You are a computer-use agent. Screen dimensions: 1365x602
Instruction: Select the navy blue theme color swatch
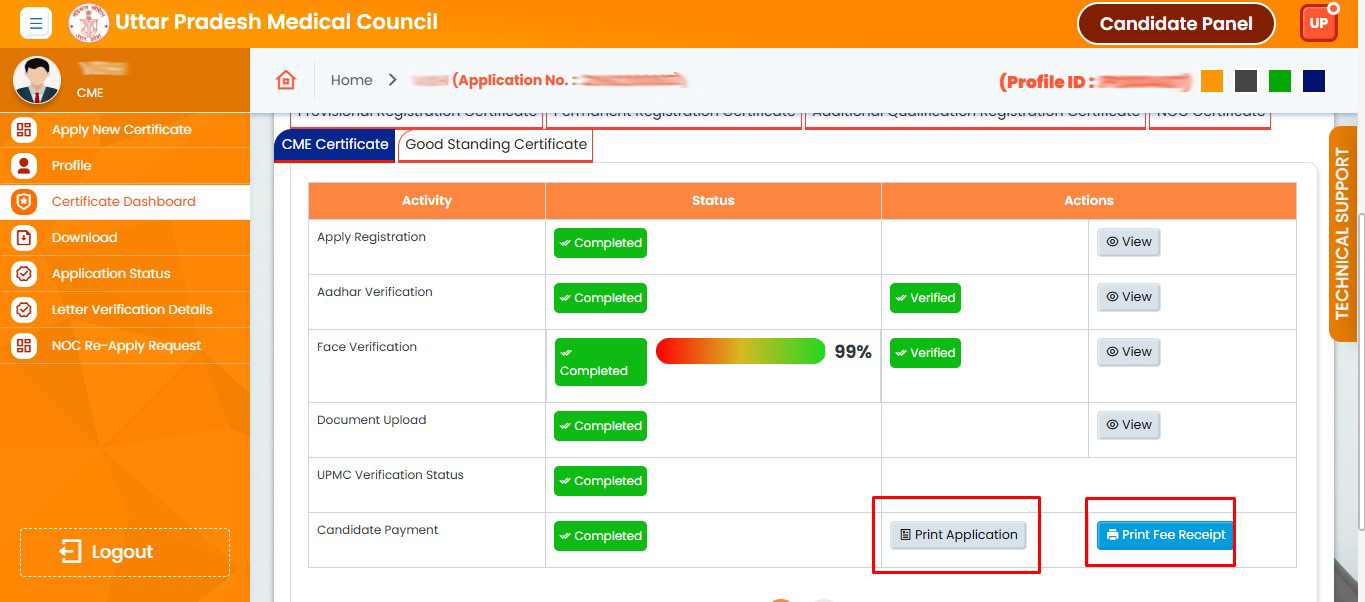coord(1314,81)
